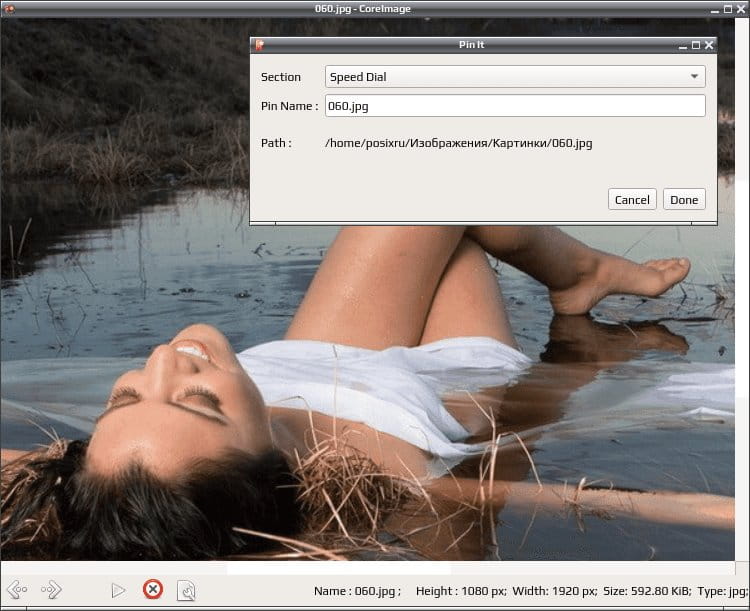Close the CoreImage window
This screenshot has height=611, width=750.
tap(741, 9)
